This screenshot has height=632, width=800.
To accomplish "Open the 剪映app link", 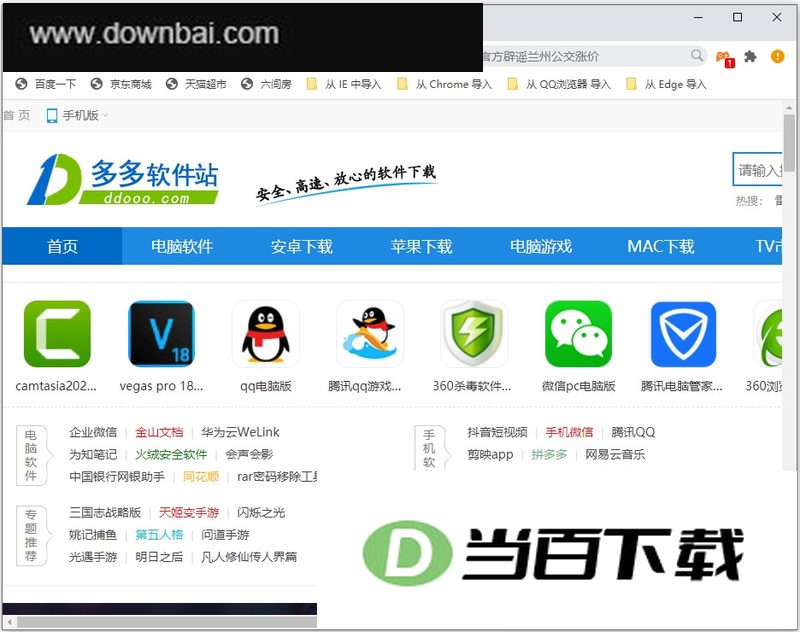I will [490, 454].
